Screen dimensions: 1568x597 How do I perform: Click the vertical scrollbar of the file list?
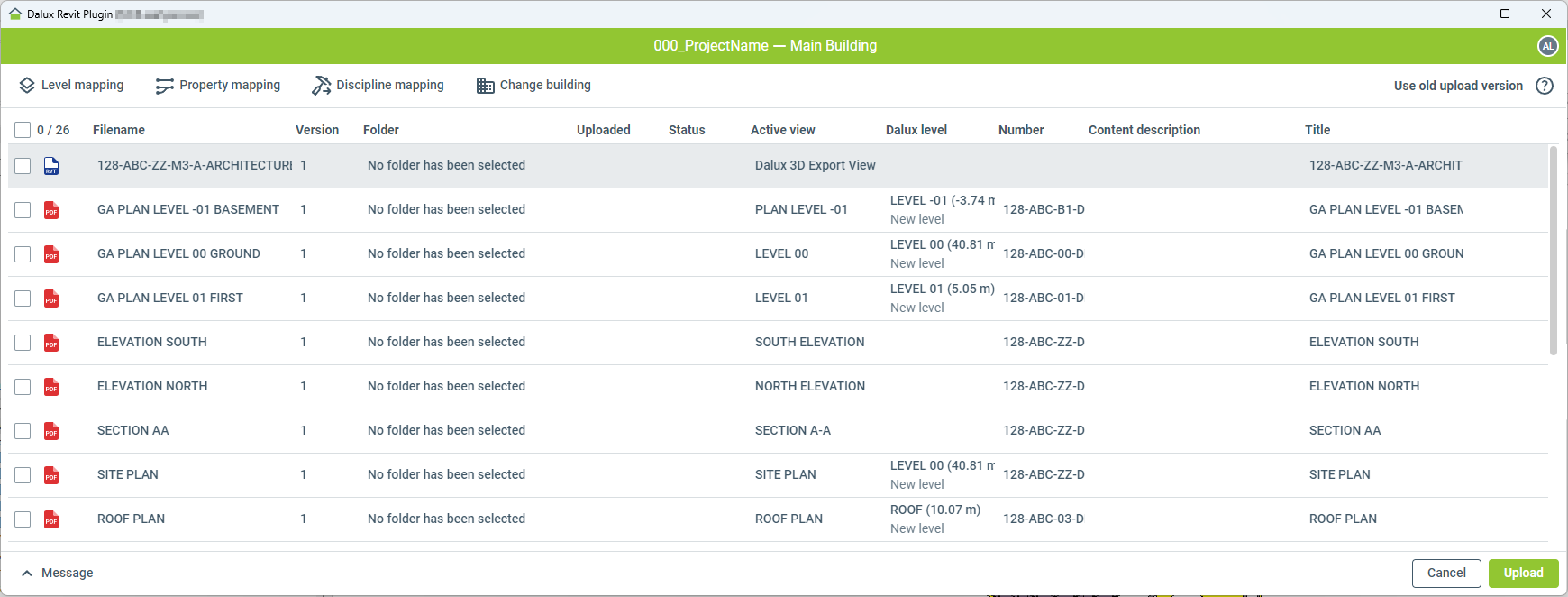click(1553, 253)
